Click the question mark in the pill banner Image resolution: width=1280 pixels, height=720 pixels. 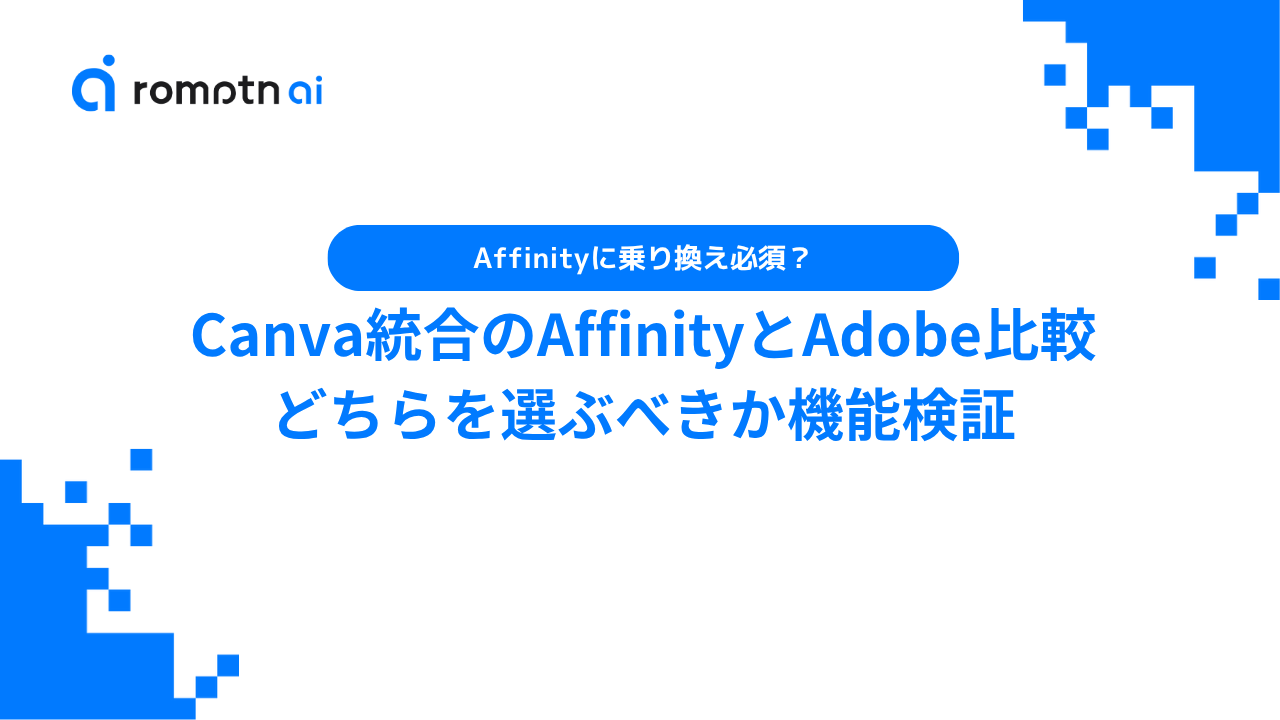(799, 258)
